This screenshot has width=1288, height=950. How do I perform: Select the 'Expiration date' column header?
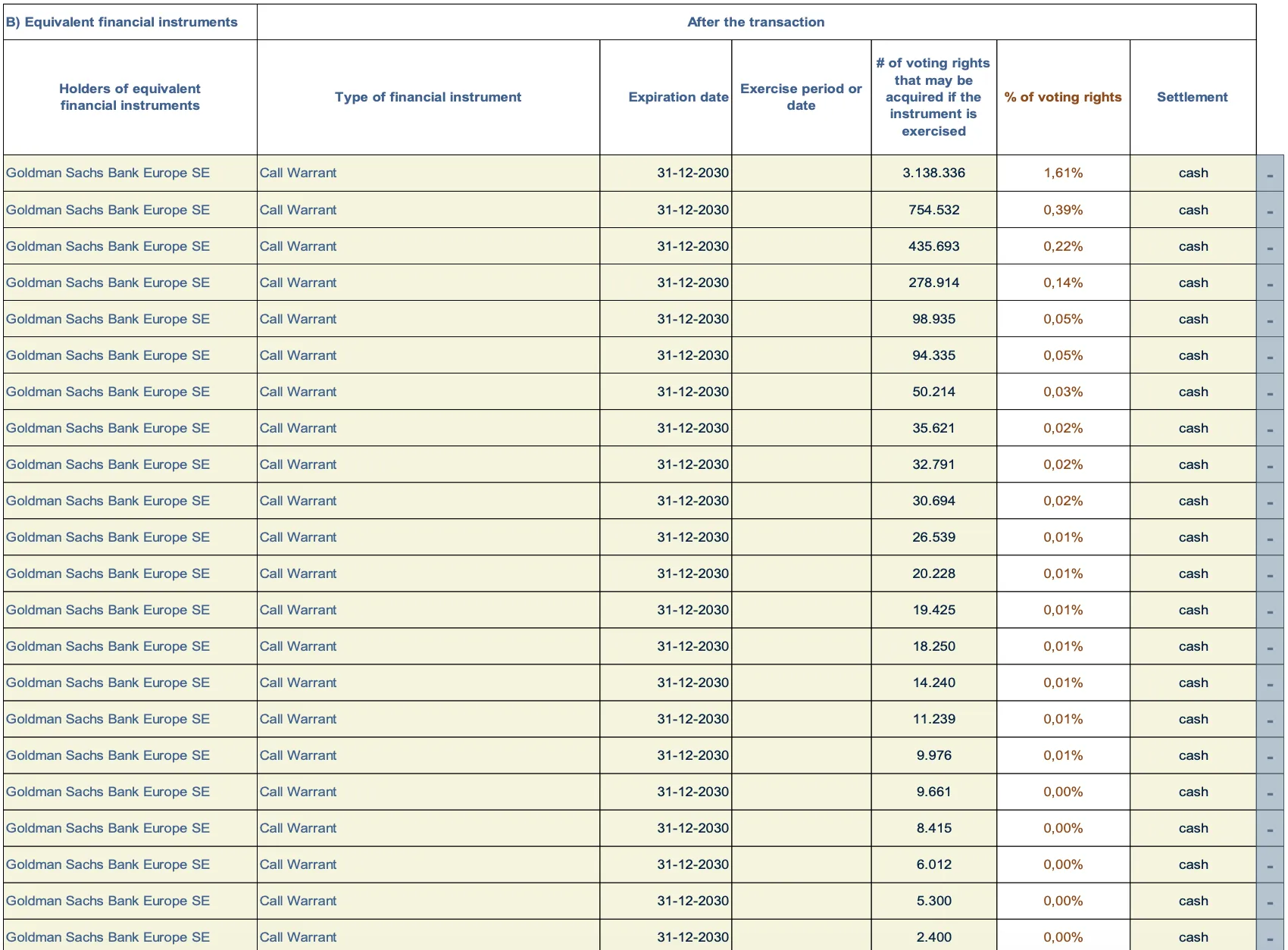click(666, 97)
